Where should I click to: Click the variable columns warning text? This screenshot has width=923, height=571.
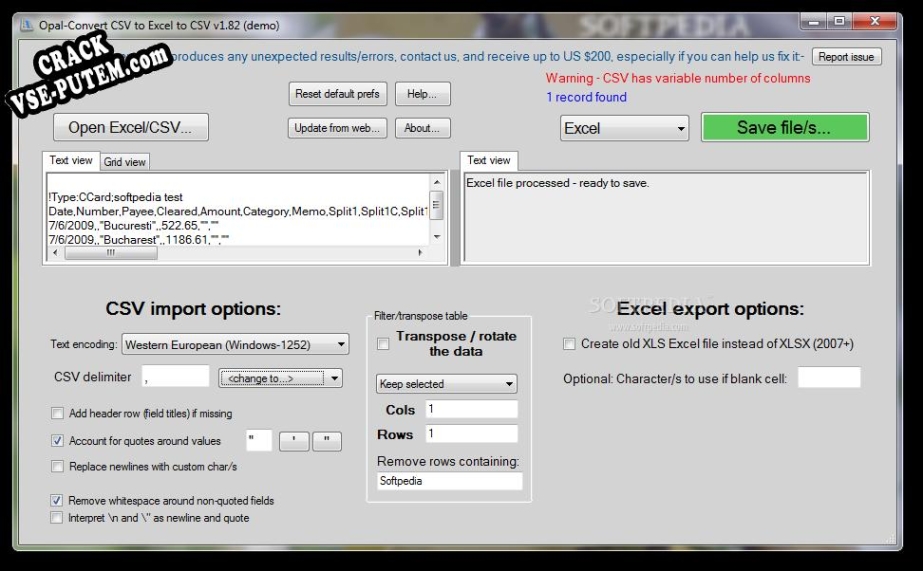click(x=678, y=78)
